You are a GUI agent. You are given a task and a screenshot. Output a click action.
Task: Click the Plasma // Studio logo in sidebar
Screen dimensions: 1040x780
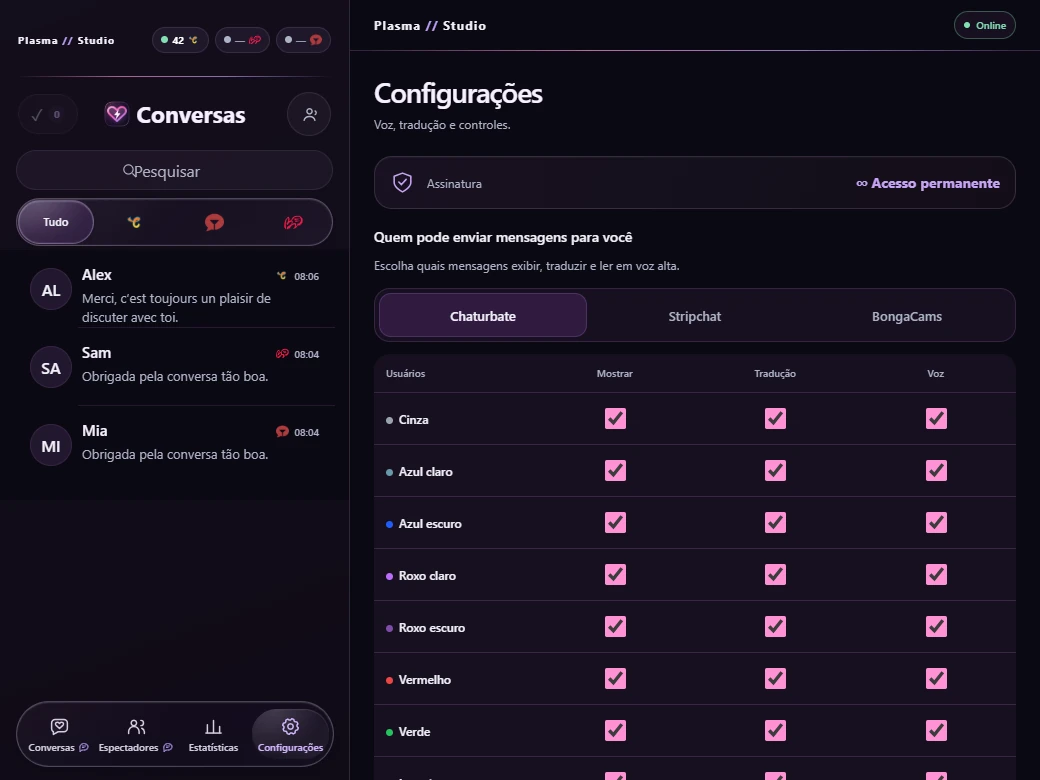66,40
